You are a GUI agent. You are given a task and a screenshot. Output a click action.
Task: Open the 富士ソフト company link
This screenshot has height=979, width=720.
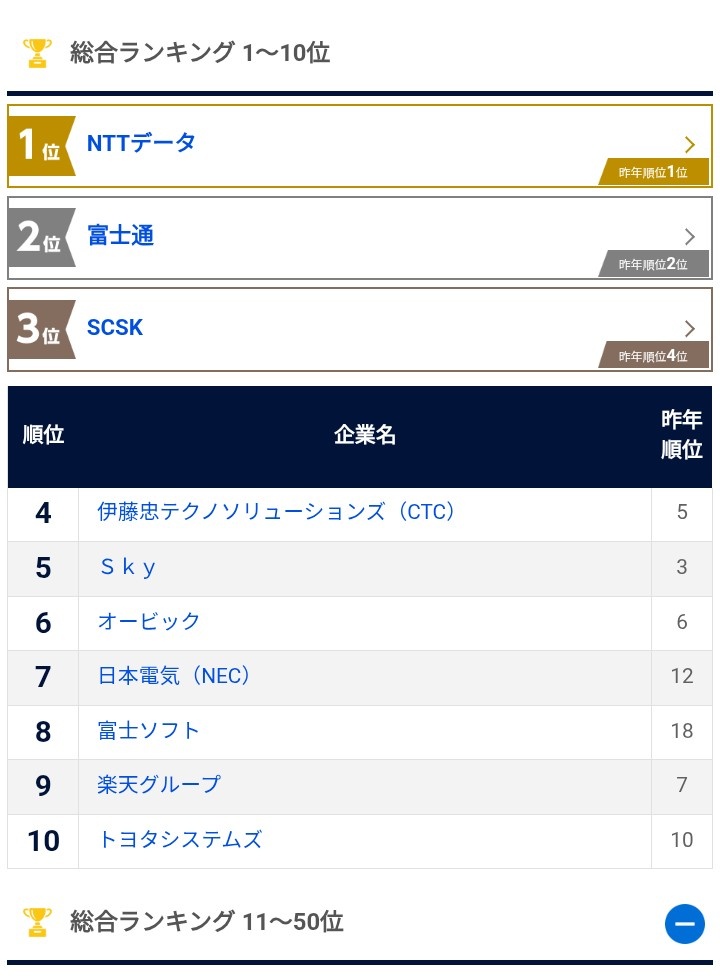149,731
